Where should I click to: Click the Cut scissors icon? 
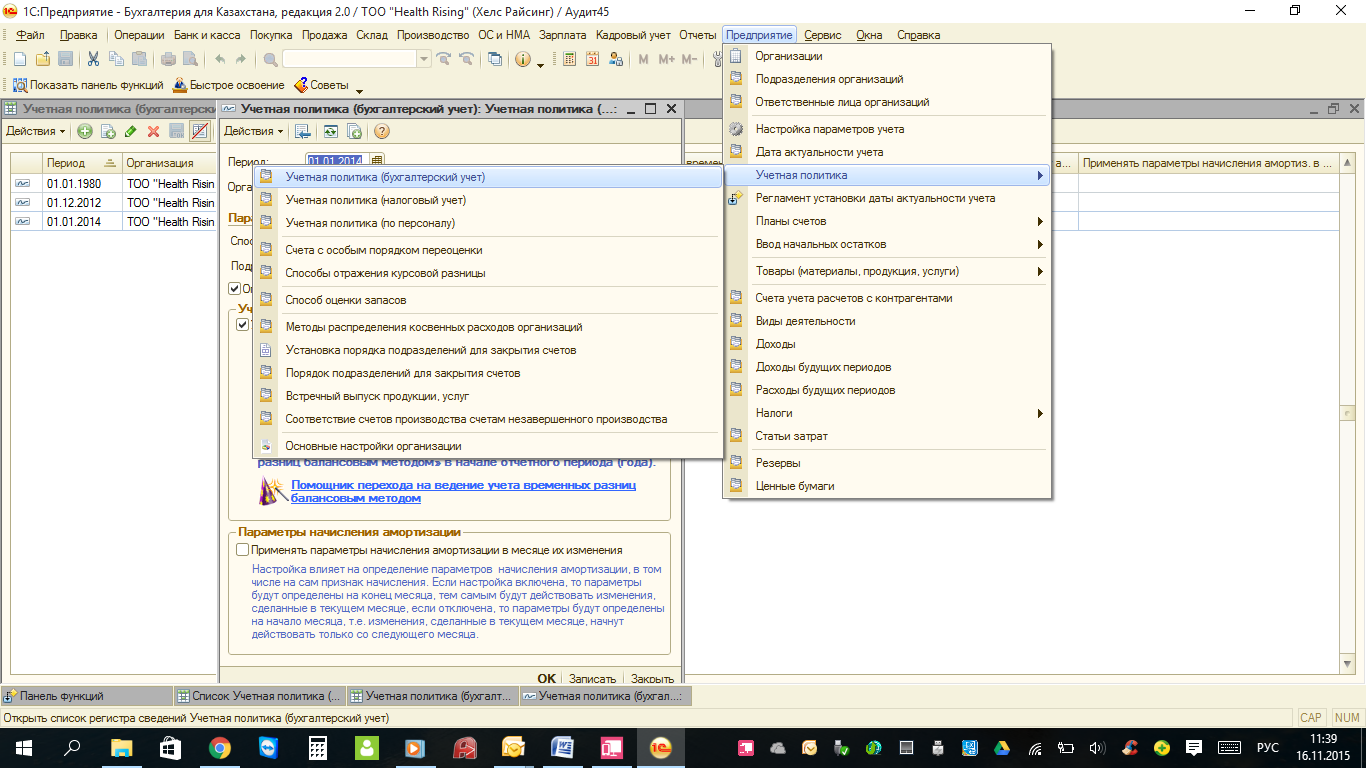(93, 59)
